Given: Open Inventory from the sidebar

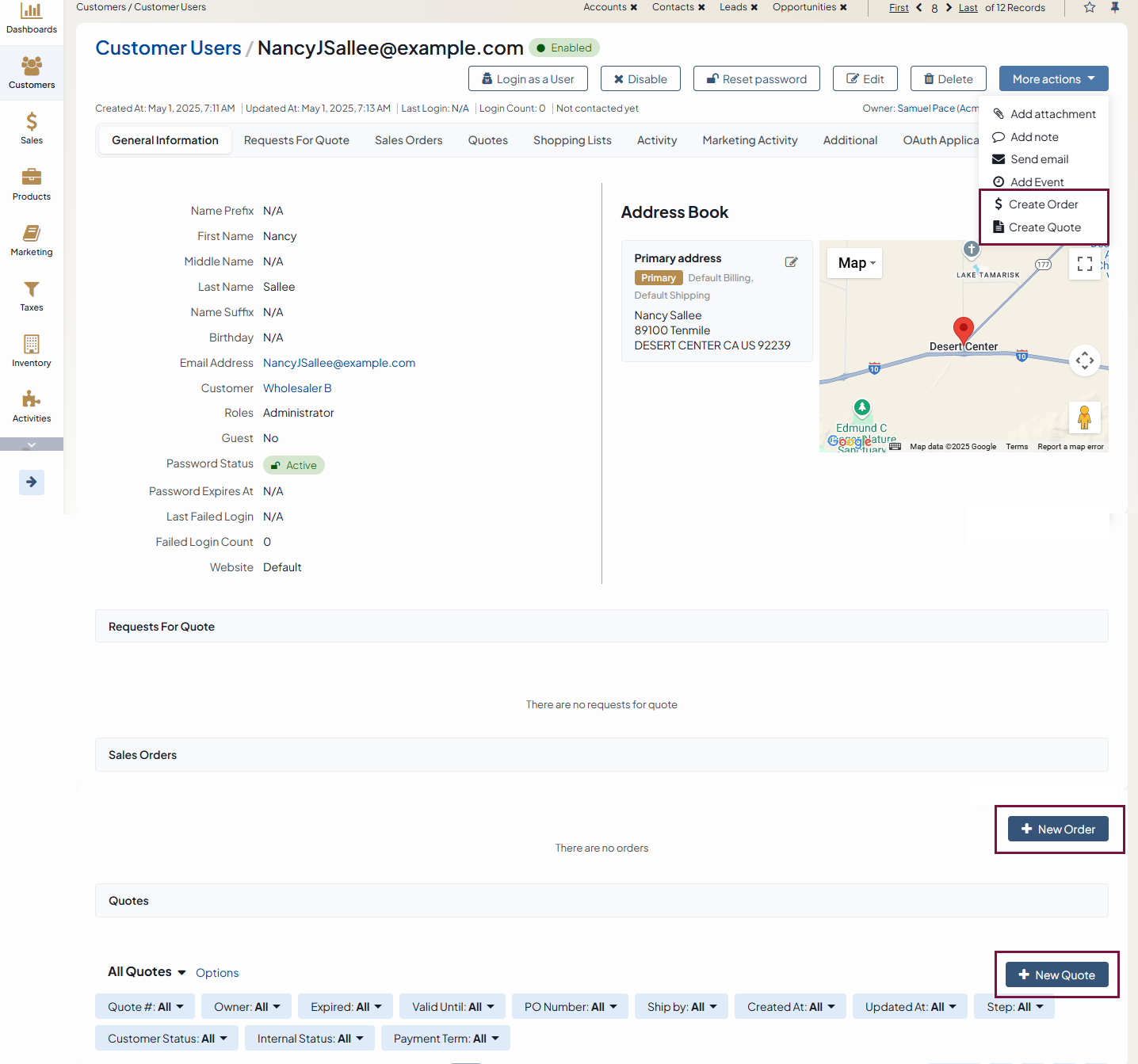Looking at the screenshot, I should coord(31,351).
